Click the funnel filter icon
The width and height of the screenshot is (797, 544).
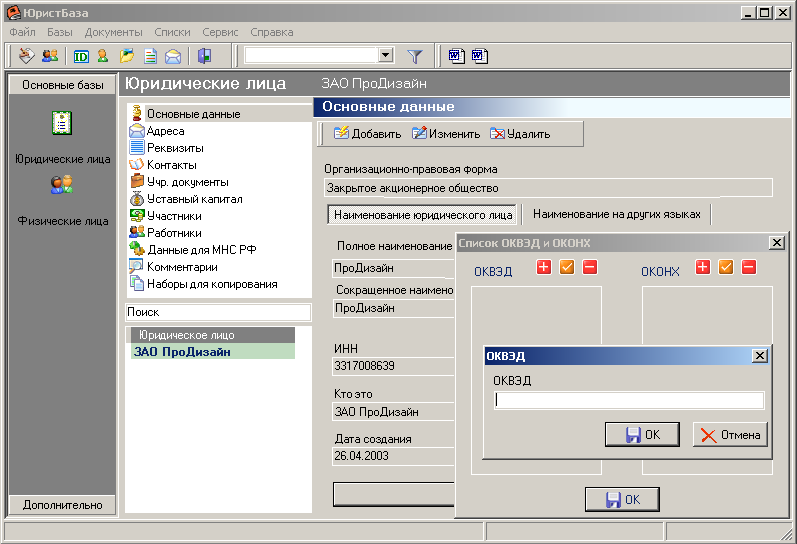click(415, 56)
